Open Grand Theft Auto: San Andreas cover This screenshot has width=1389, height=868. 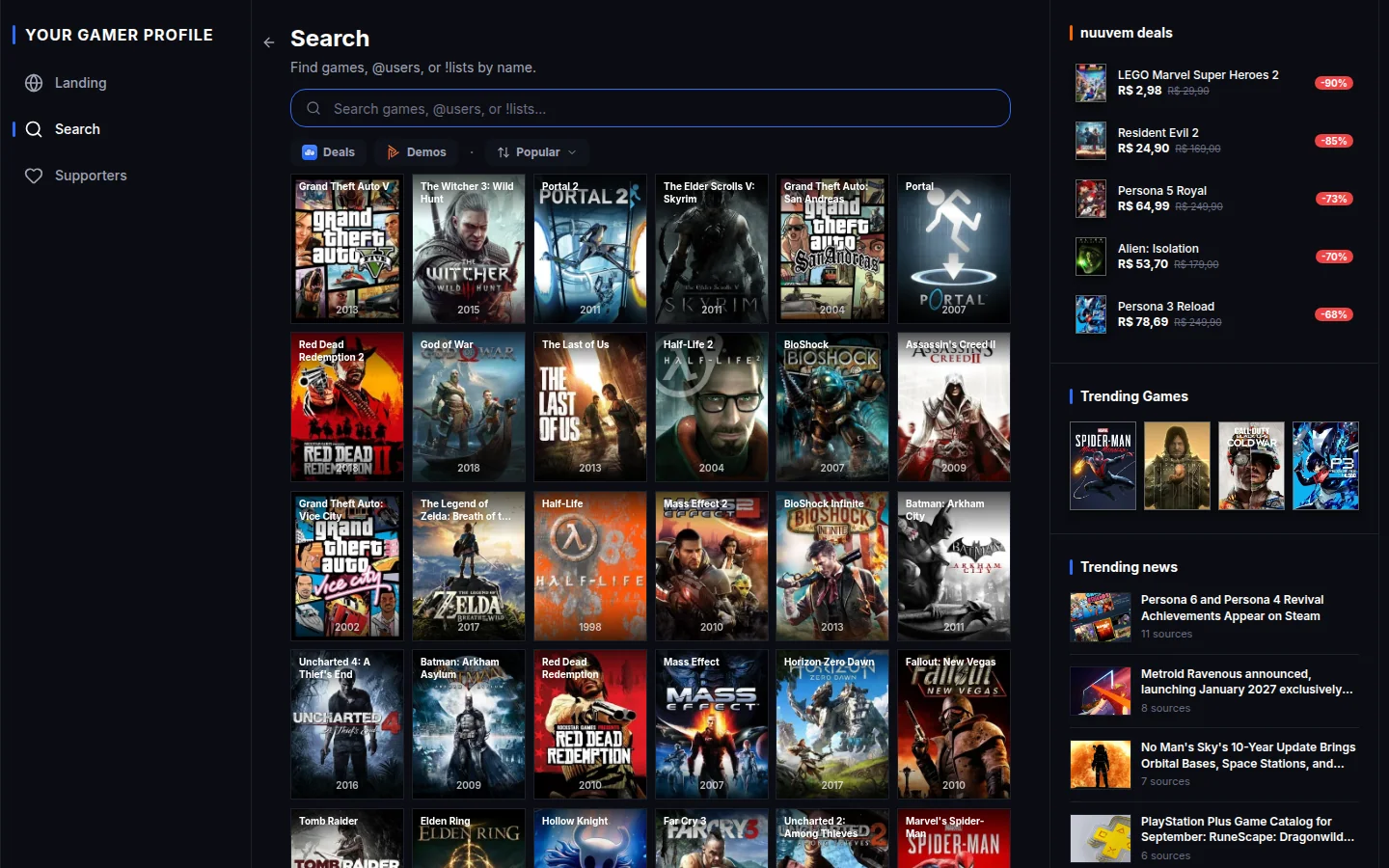point(832,249)
